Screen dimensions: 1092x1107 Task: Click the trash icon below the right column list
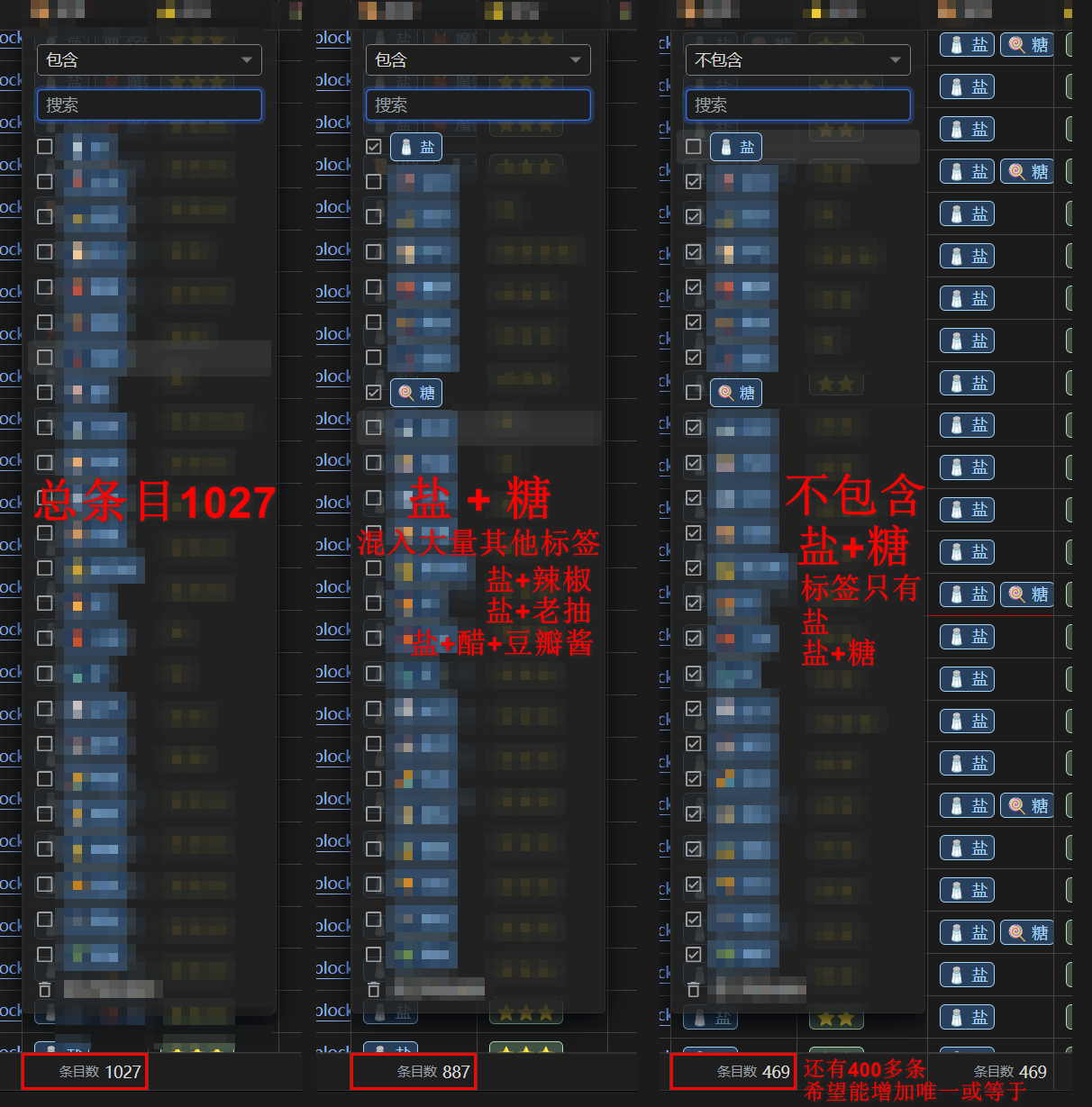tap(693, 989)
